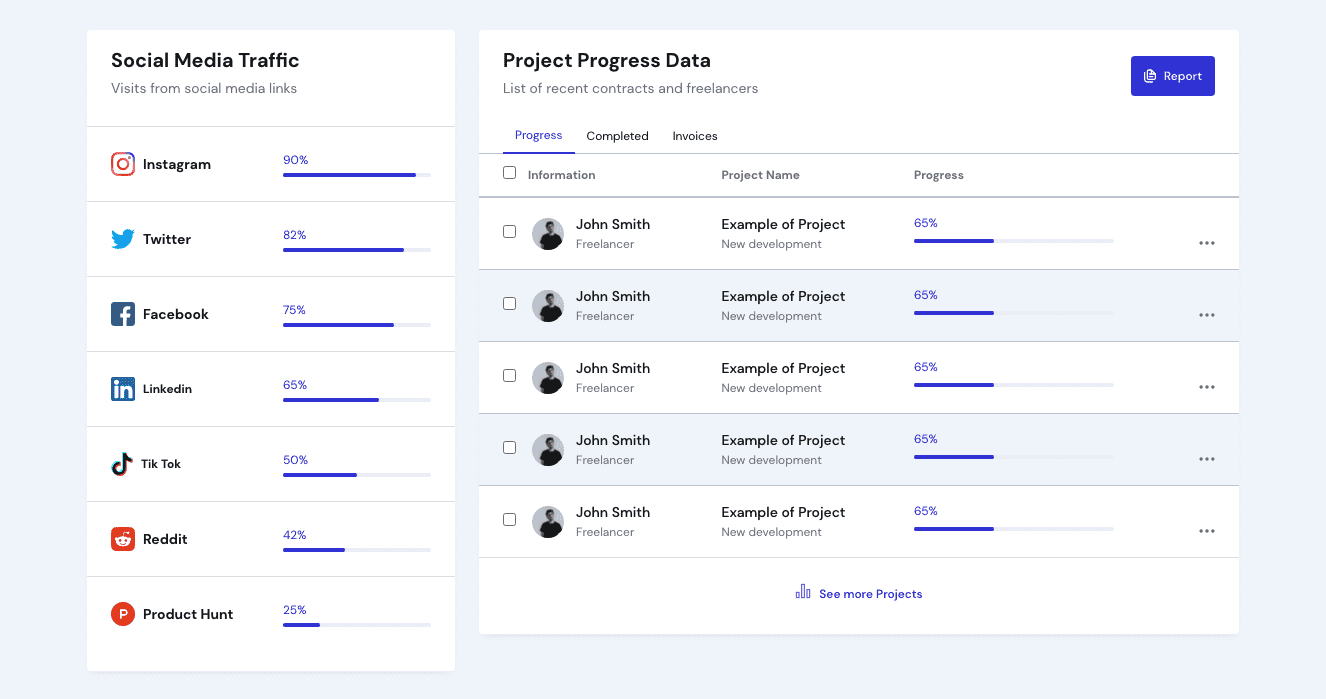
Task: Click the LinkedIn logo icon
Action: tap(123, 389)
